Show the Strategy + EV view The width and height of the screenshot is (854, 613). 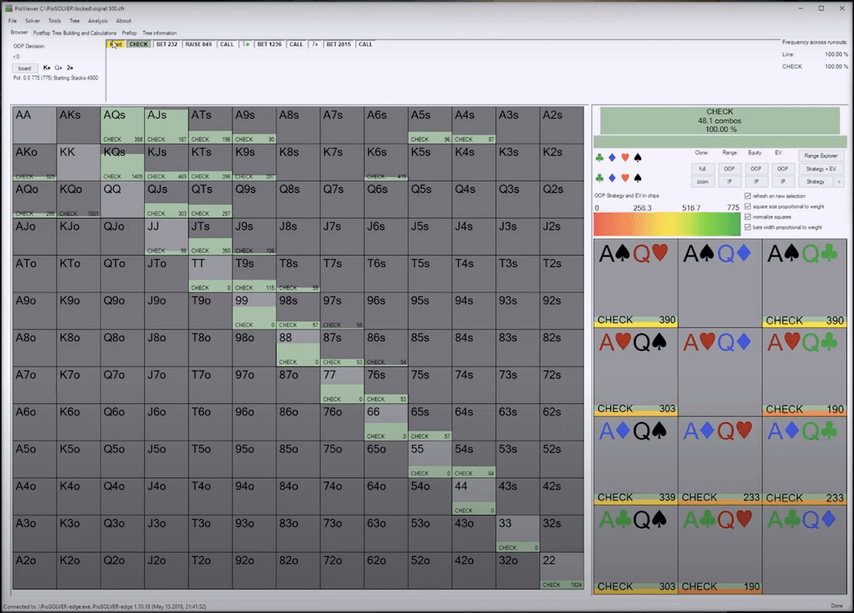coord(821,169)
